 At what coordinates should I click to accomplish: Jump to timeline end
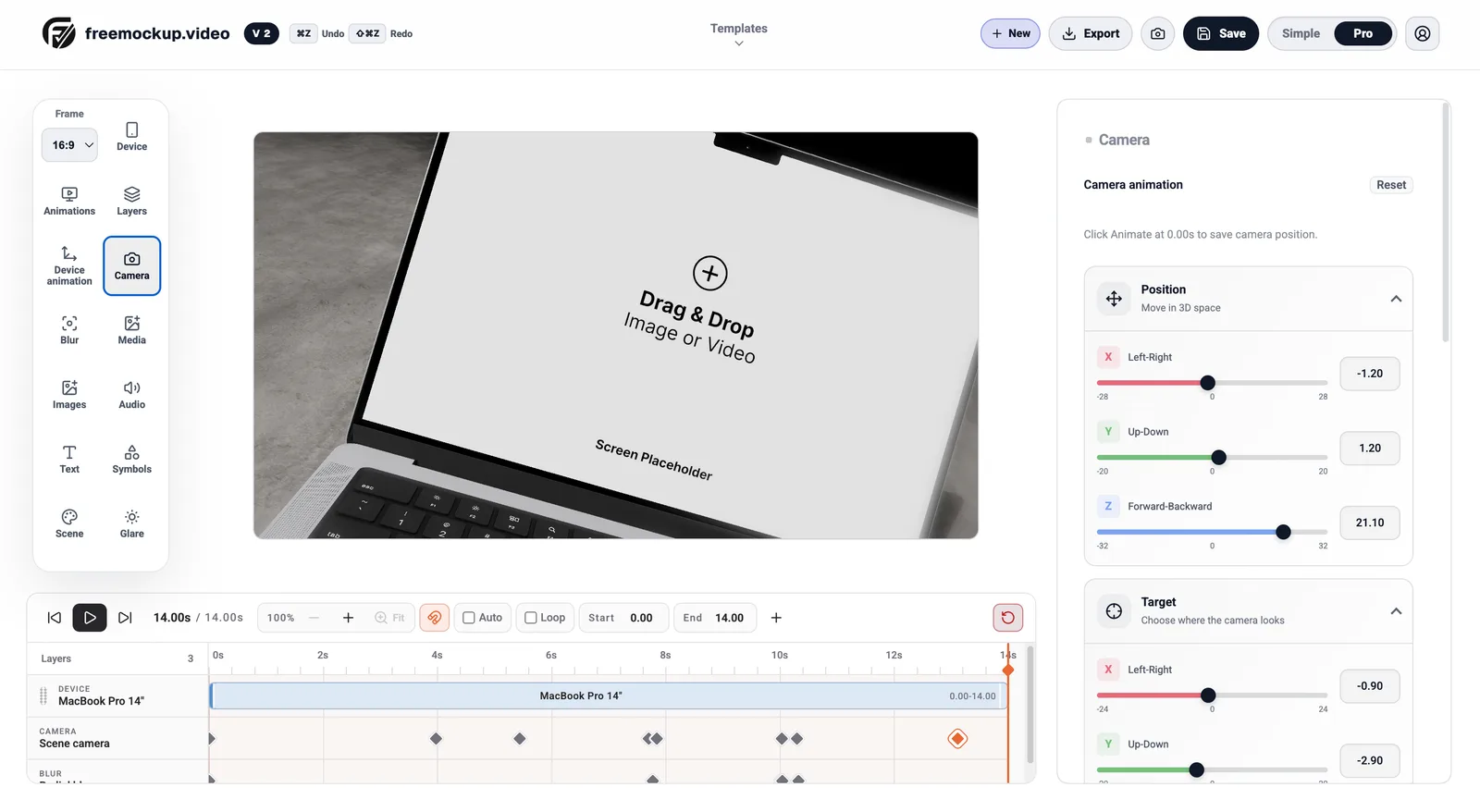125,618
